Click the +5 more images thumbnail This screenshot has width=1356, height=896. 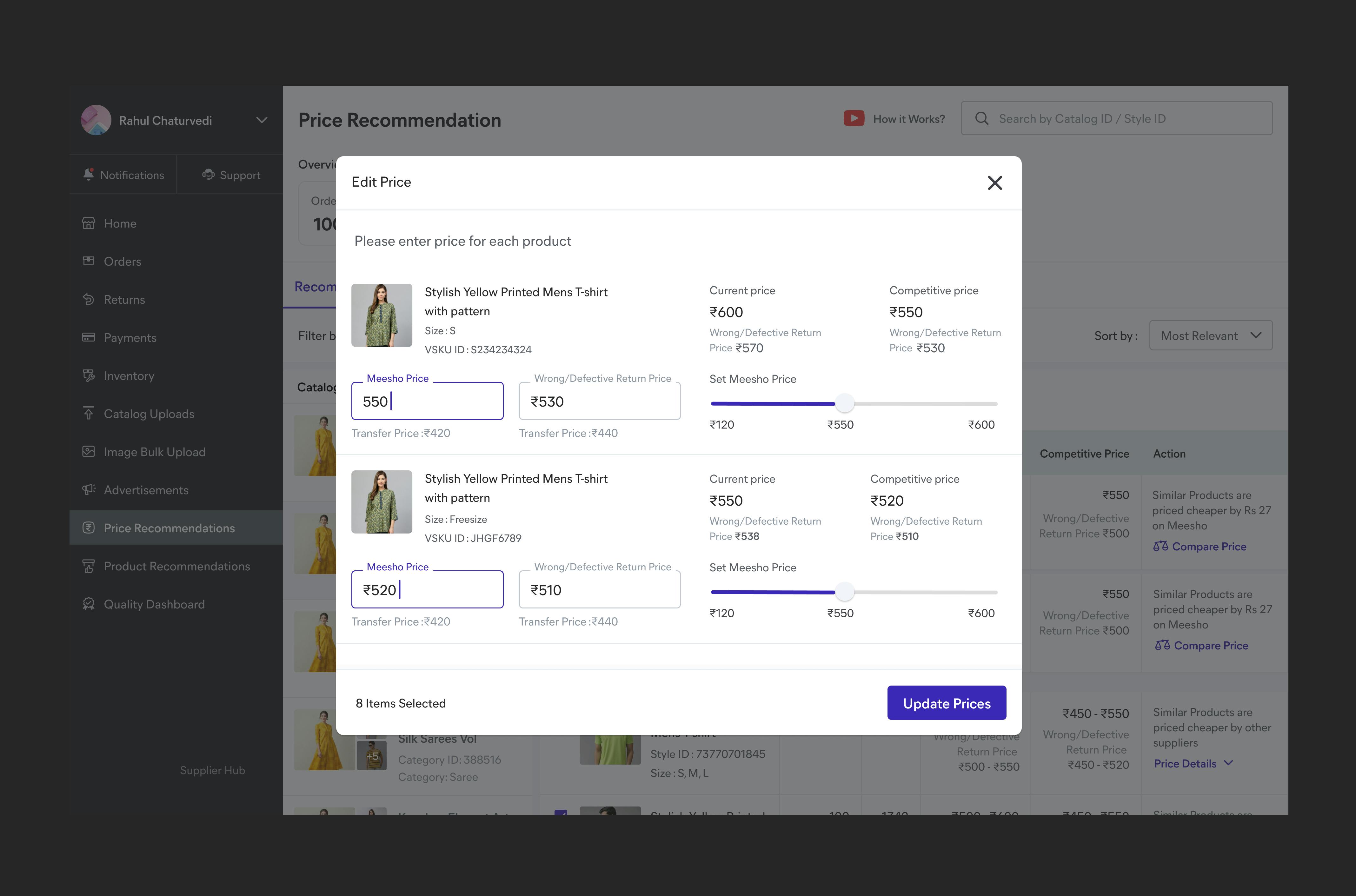[x=372, y=755]
